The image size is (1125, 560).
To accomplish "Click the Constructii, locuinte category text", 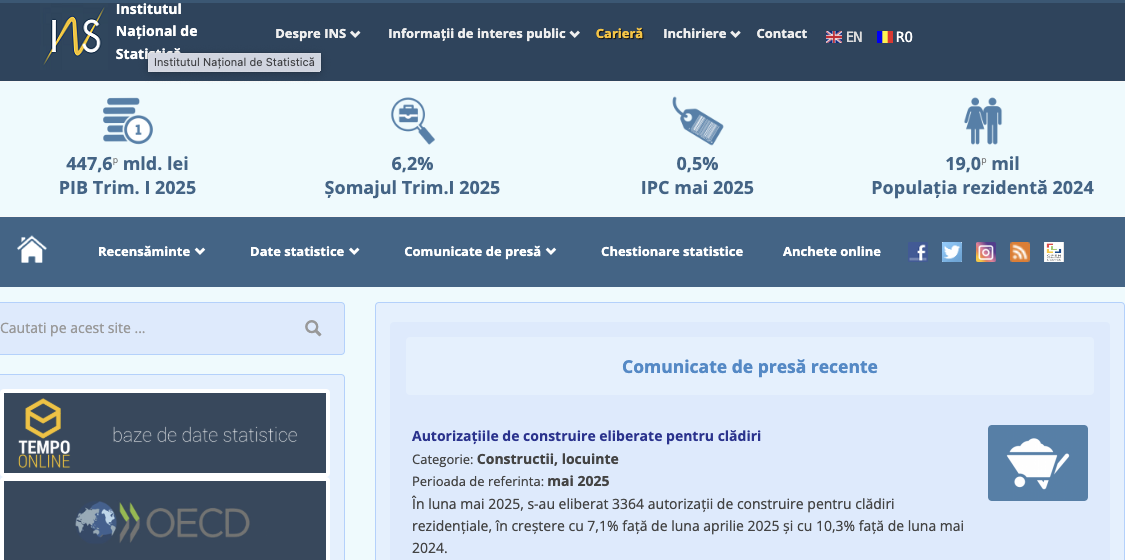I will coord(547,459).
